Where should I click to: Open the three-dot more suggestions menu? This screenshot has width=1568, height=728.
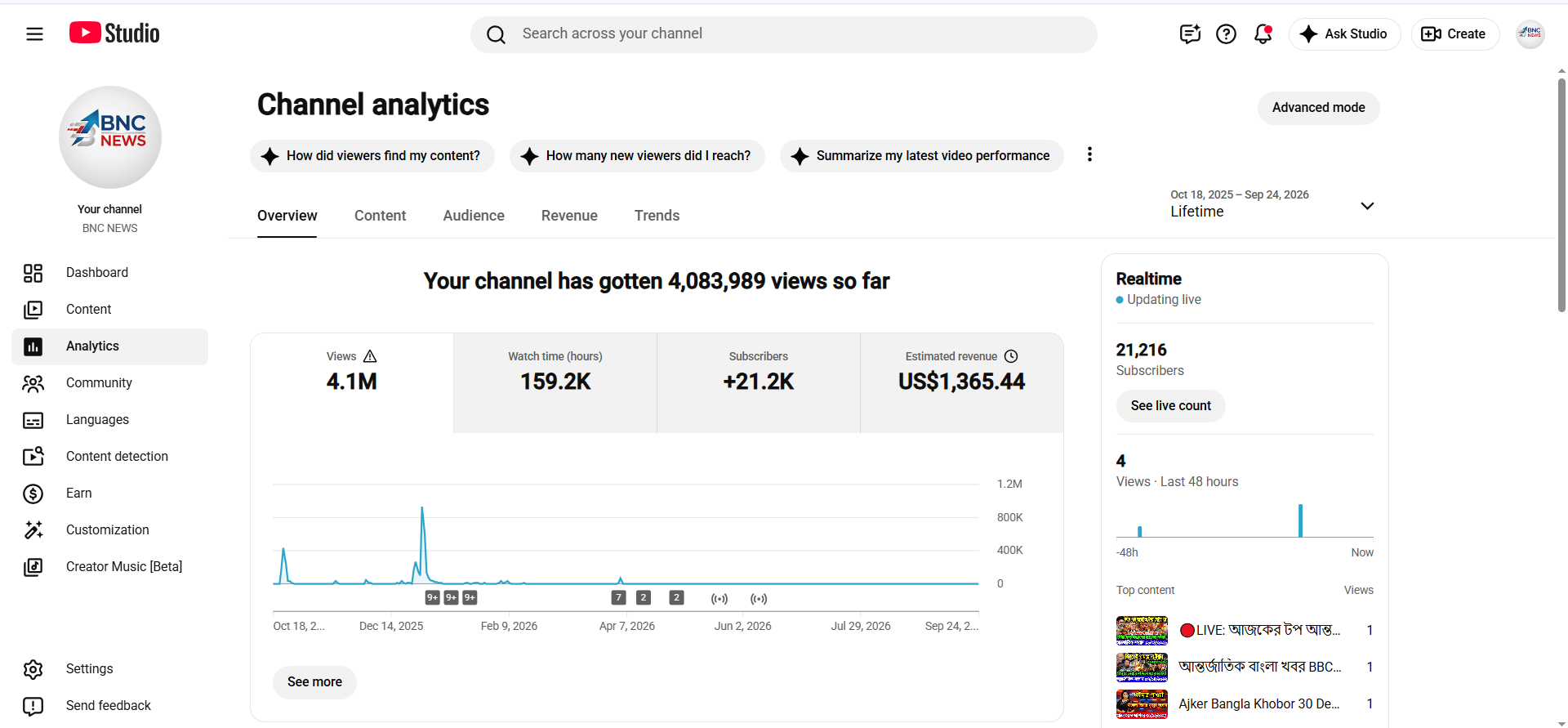click(1089, 154)
